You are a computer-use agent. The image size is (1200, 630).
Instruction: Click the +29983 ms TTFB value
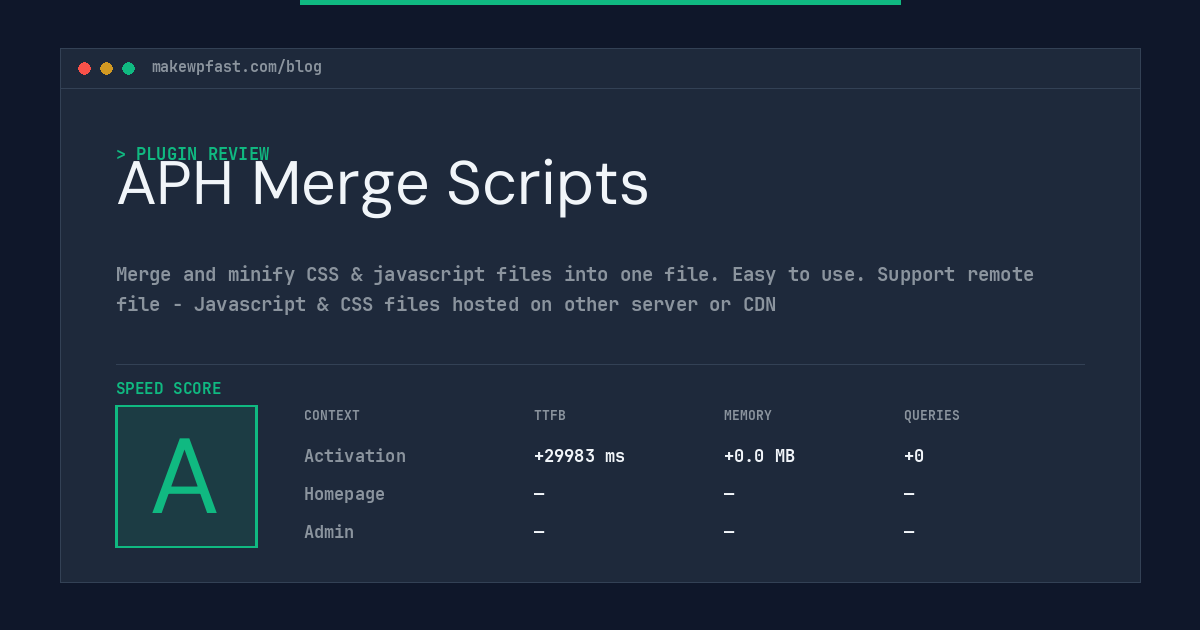579,456
